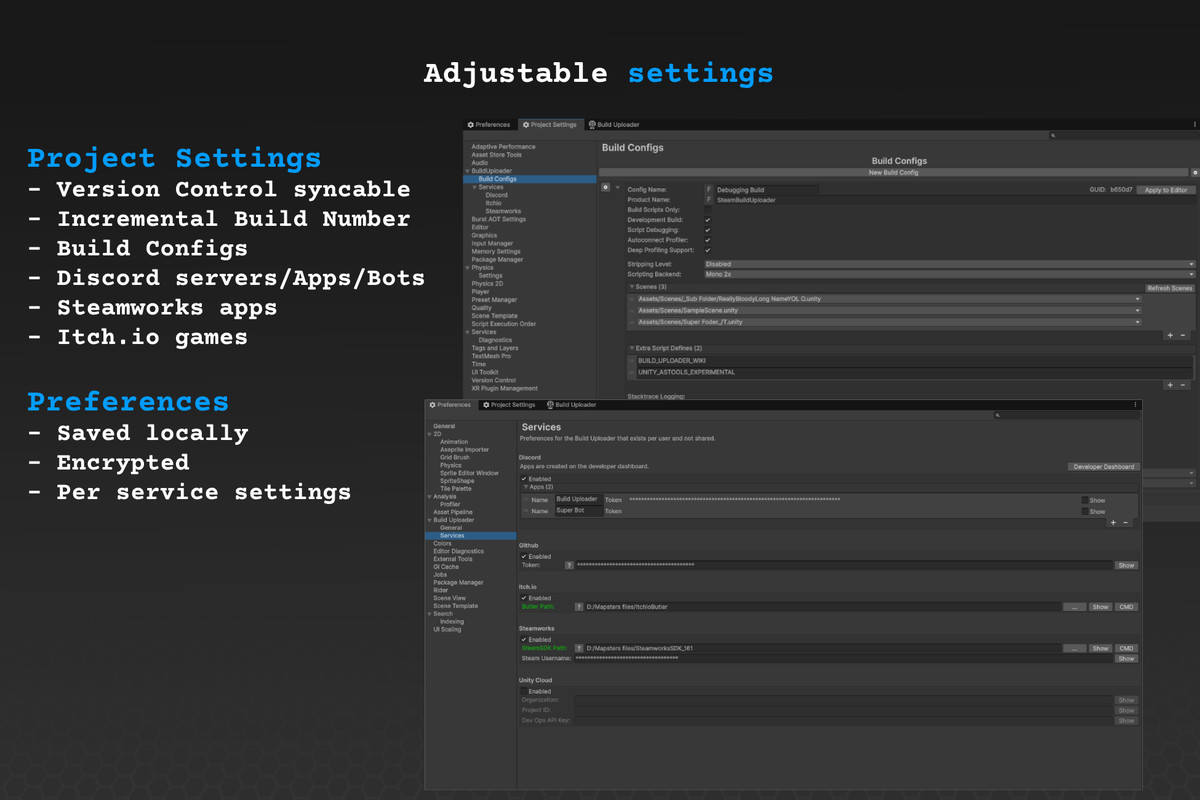This screenshot has height=800, width=1200.
Task: Uncheck the Script Debugging checkbox
Action: coord(708,229)
